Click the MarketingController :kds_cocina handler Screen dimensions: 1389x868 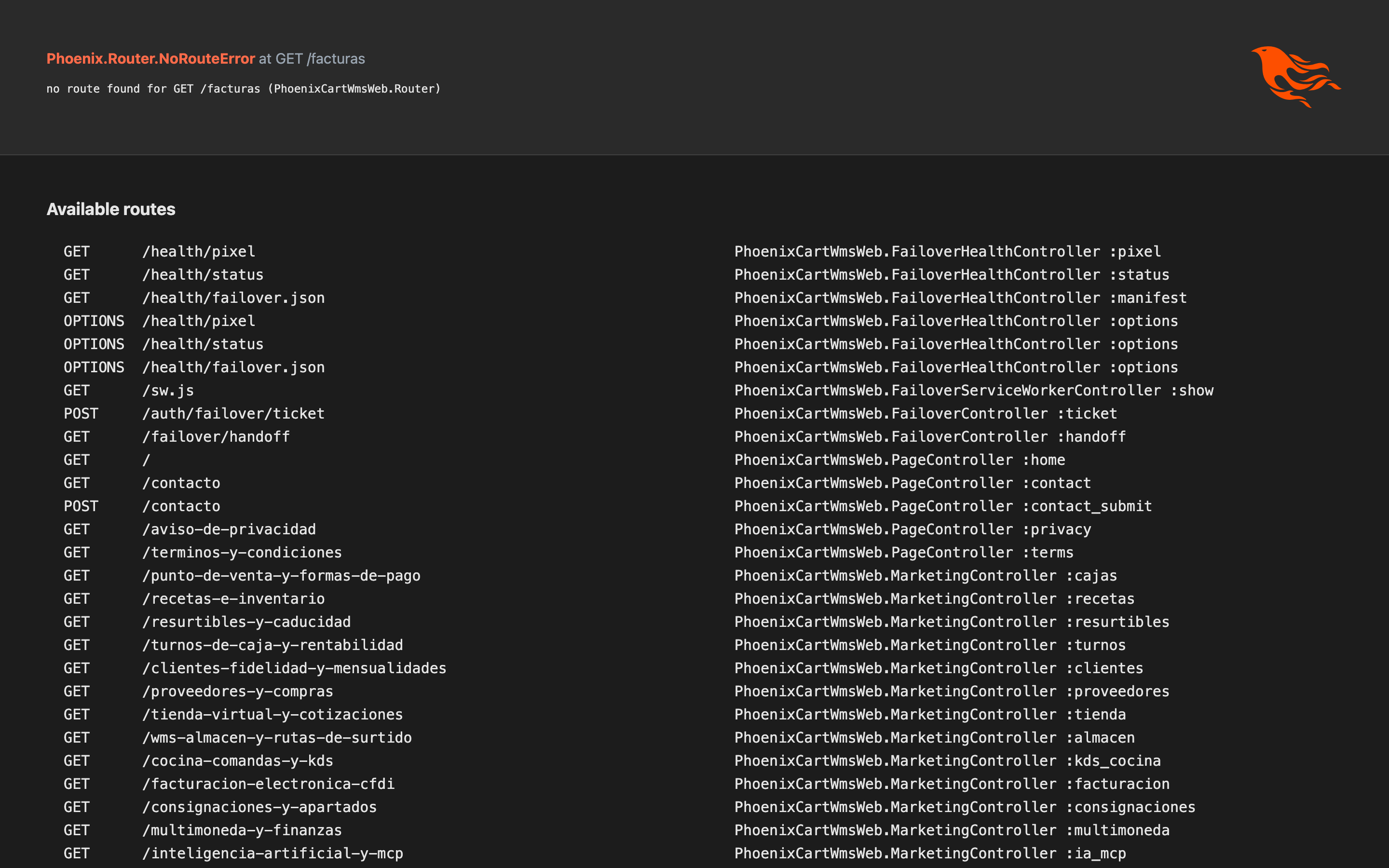coord(947,760)
